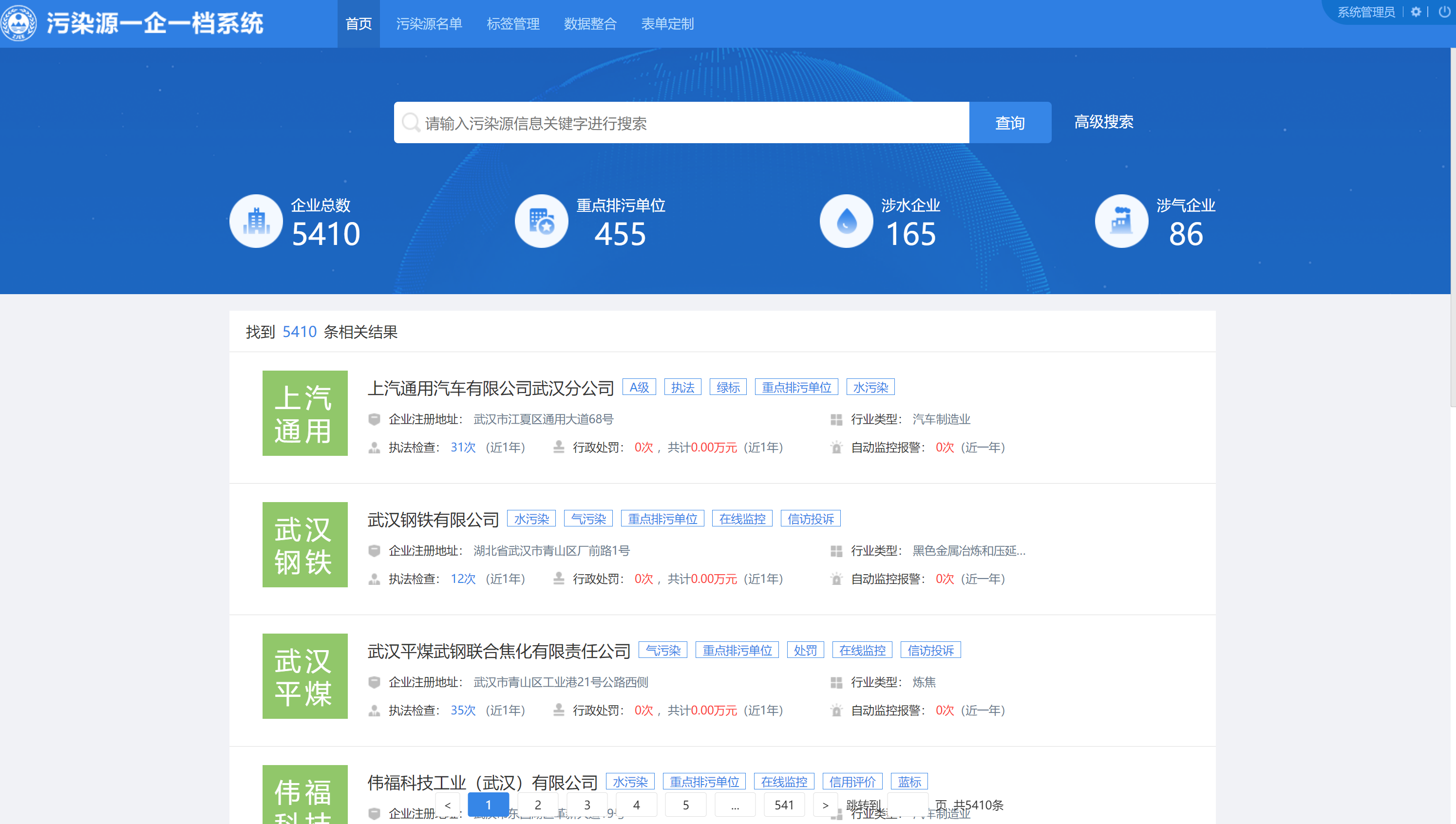Click 执法检查 person icon for 武汉钢铁
1456x824 pixels.
(374, 579)
